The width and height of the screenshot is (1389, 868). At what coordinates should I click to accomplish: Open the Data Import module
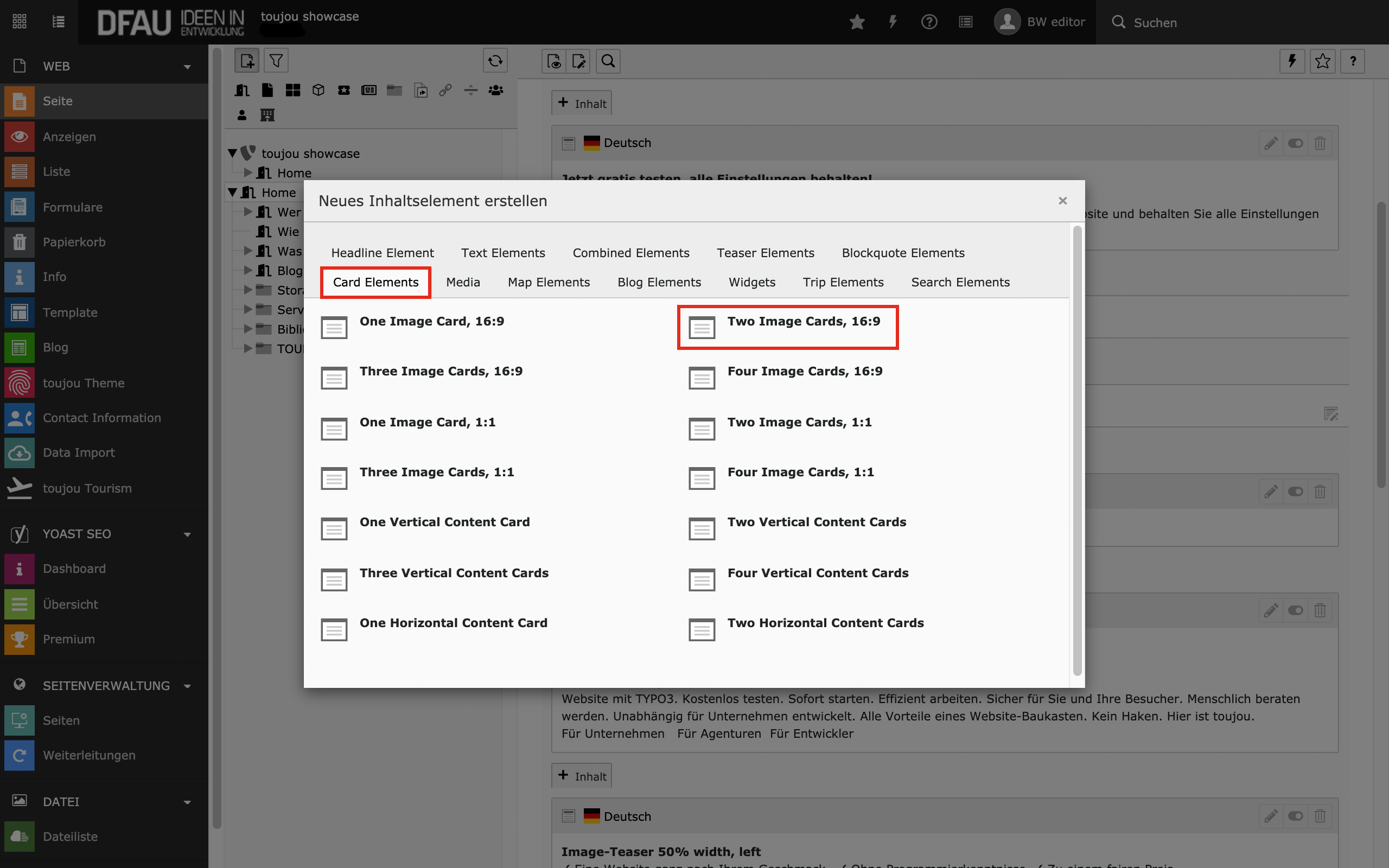104,452
